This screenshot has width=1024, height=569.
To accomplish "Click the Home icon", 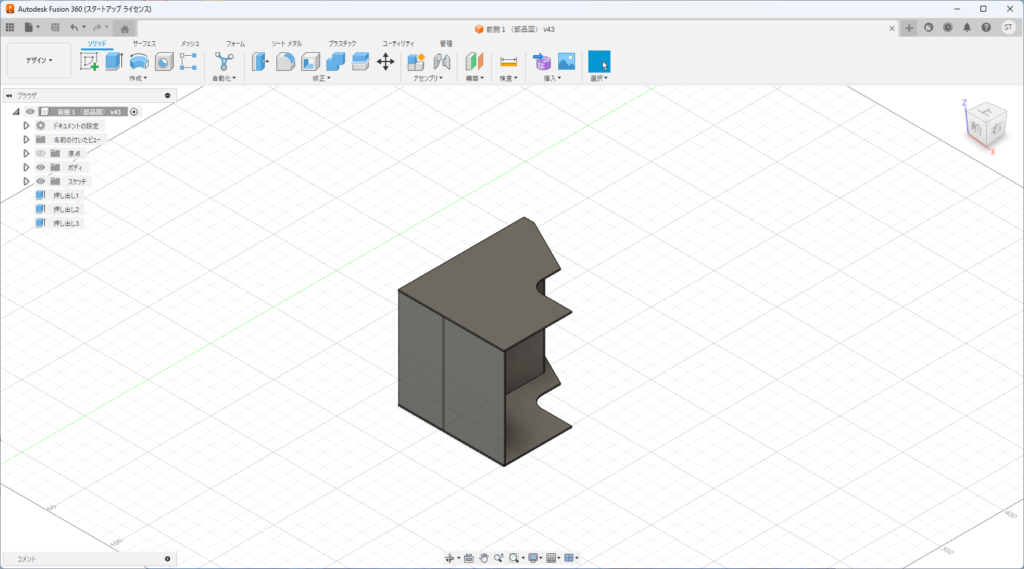I will (x=125, y=28).
